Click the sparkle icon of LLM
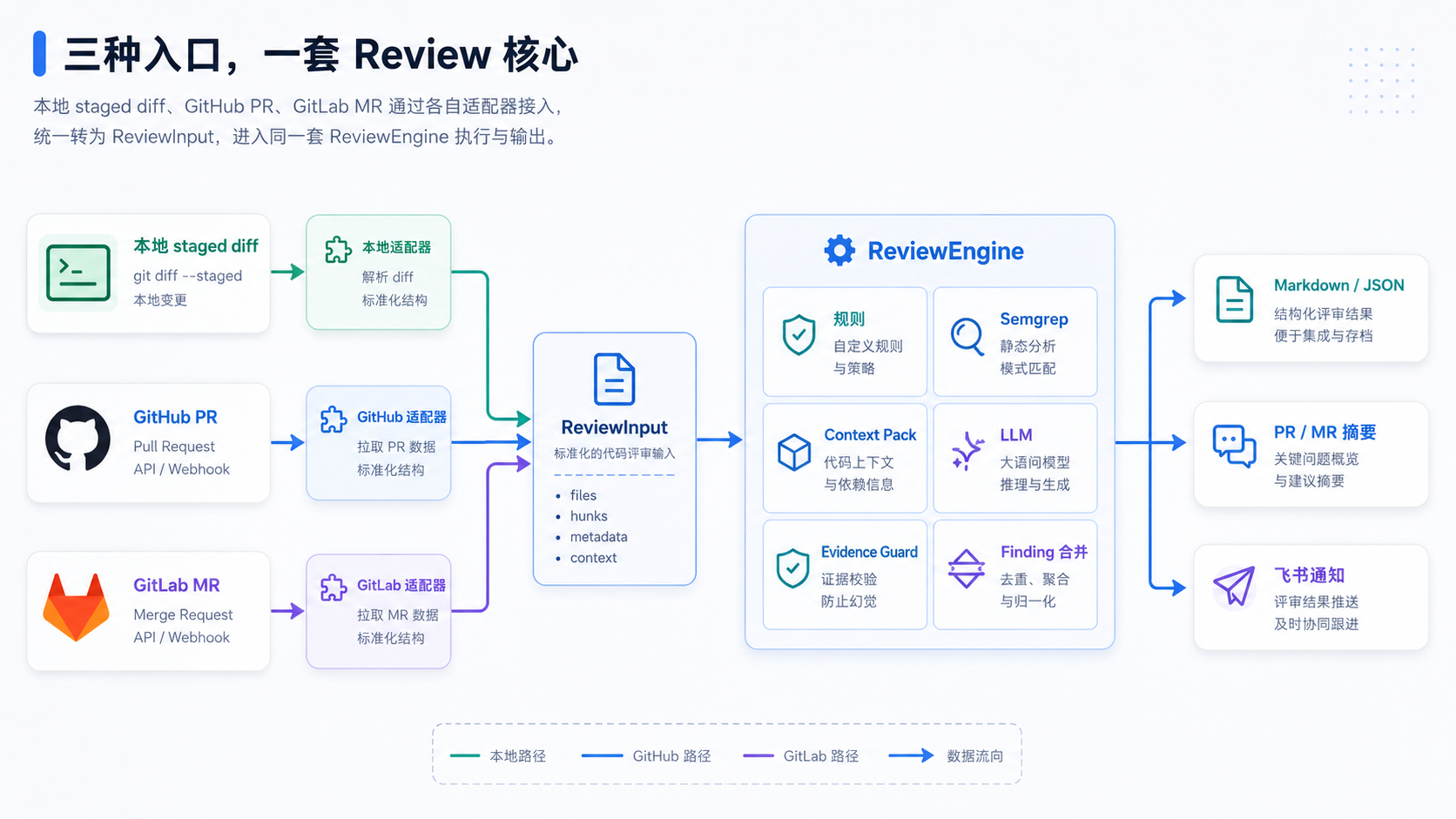 tap(967, 451)
